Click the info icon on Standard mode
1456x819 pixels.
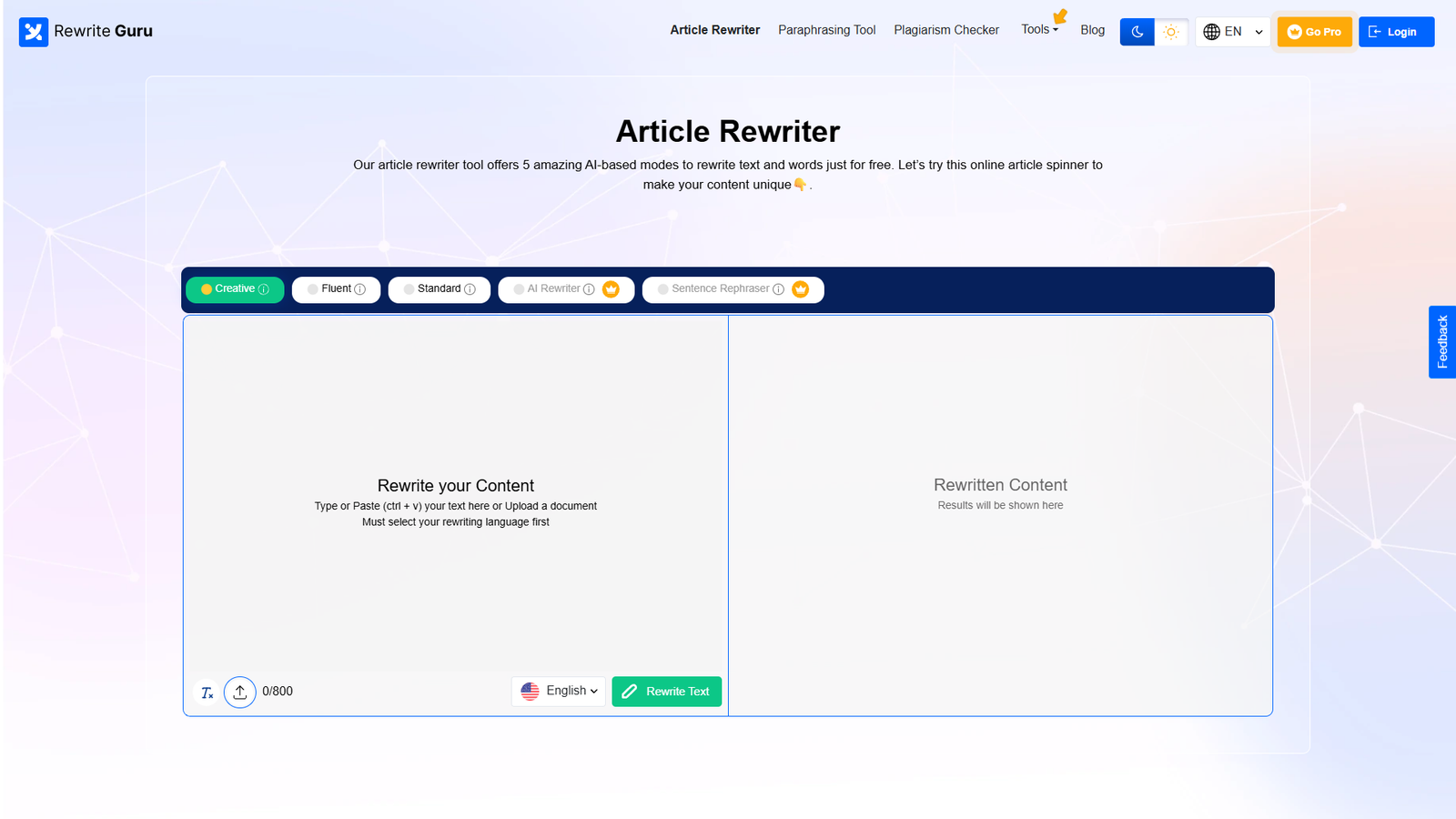pos(470,289)
